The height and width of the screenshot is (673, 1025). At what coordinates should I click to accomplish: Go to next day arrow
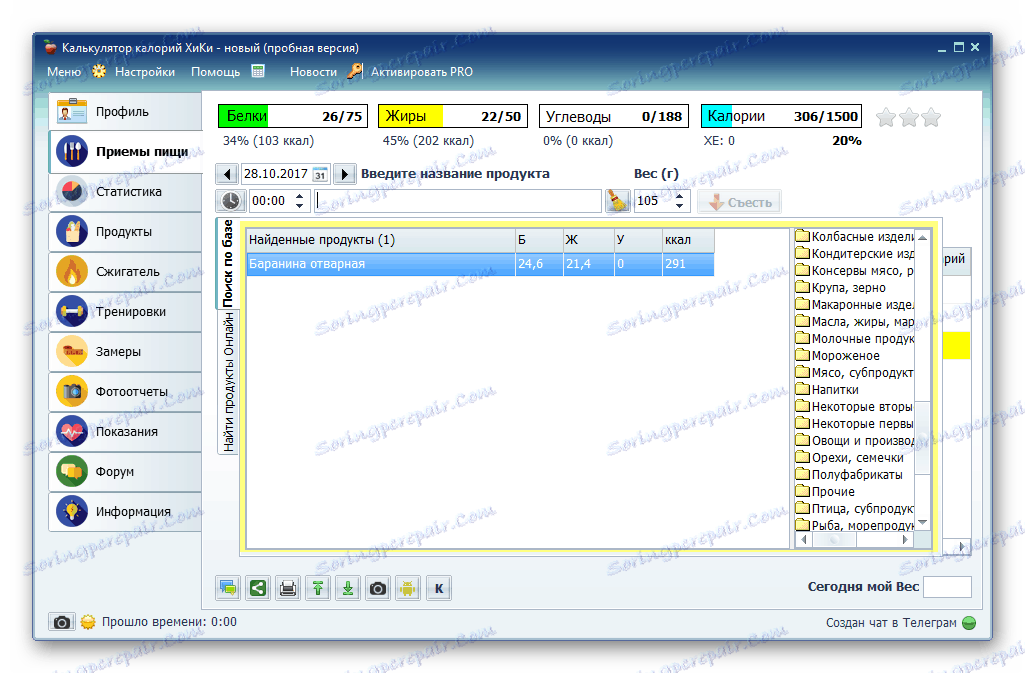344,174
